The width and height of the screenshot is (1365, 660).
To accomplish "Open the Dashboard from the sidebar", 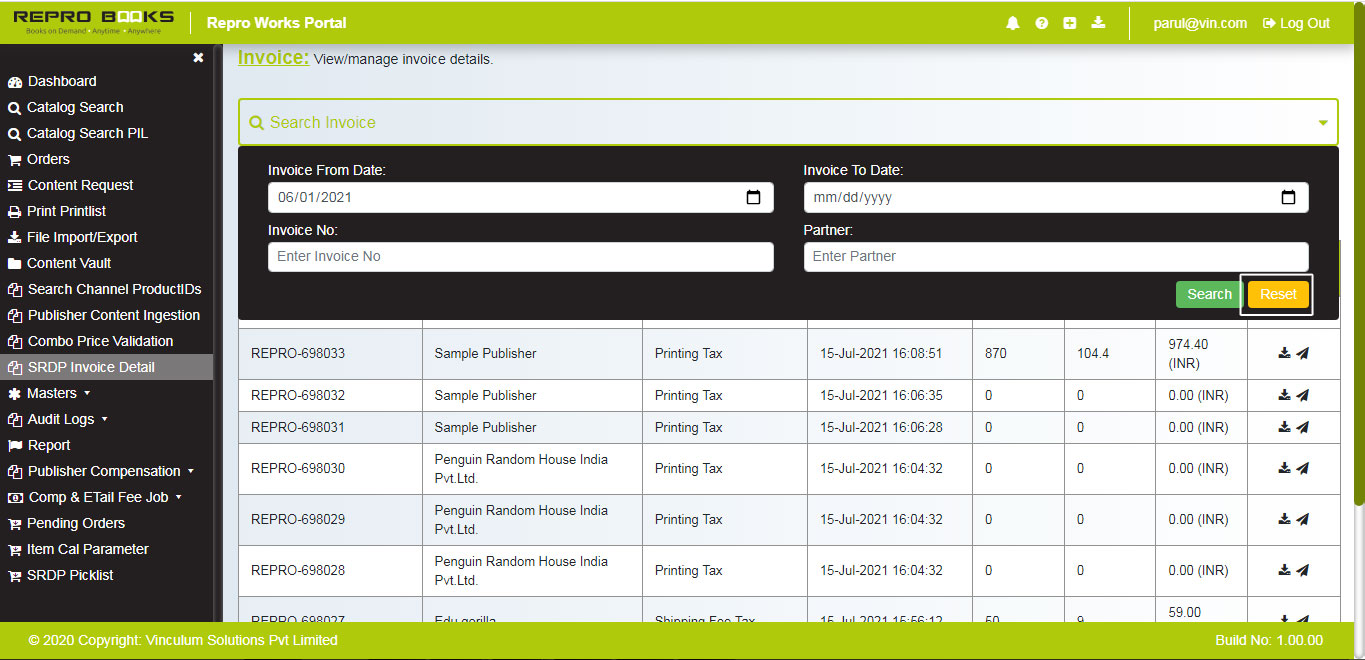I will point(62,81).
